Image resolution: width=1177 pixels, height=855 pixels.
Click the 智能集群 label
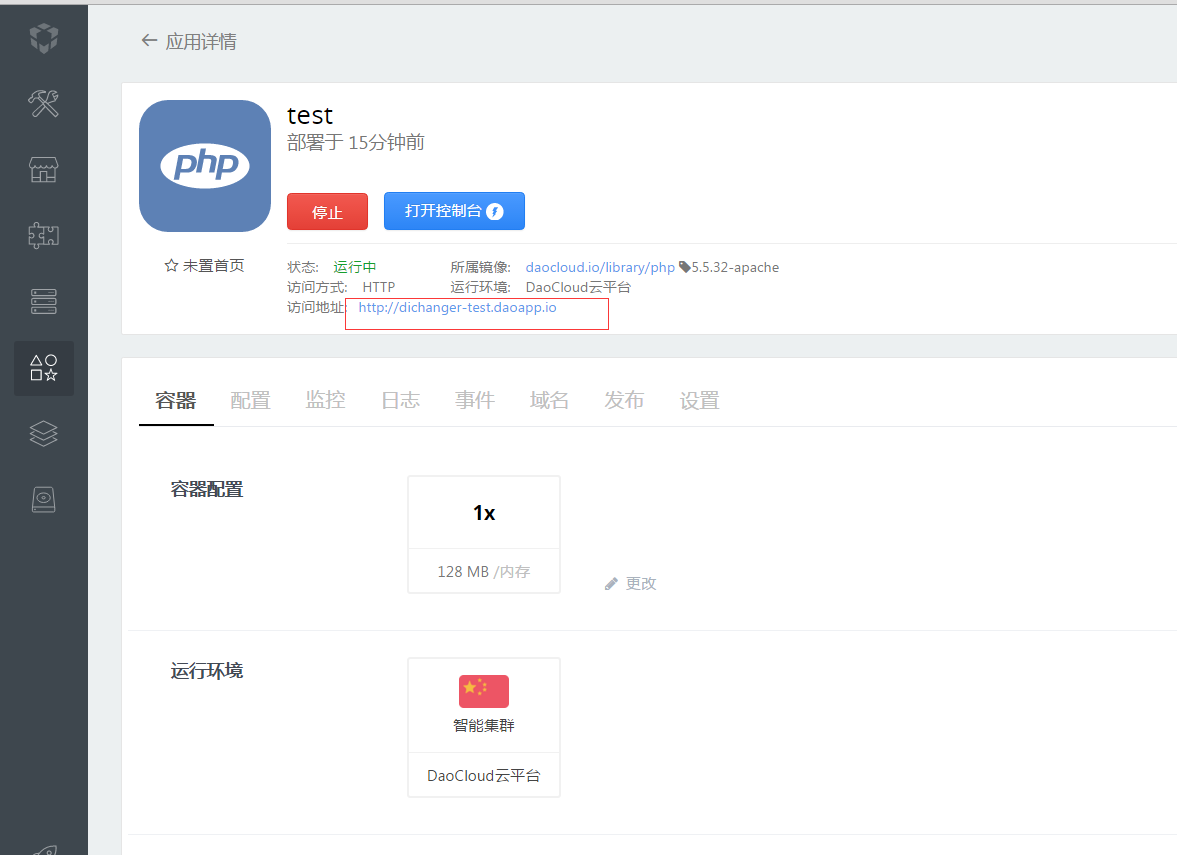point(484,726)
